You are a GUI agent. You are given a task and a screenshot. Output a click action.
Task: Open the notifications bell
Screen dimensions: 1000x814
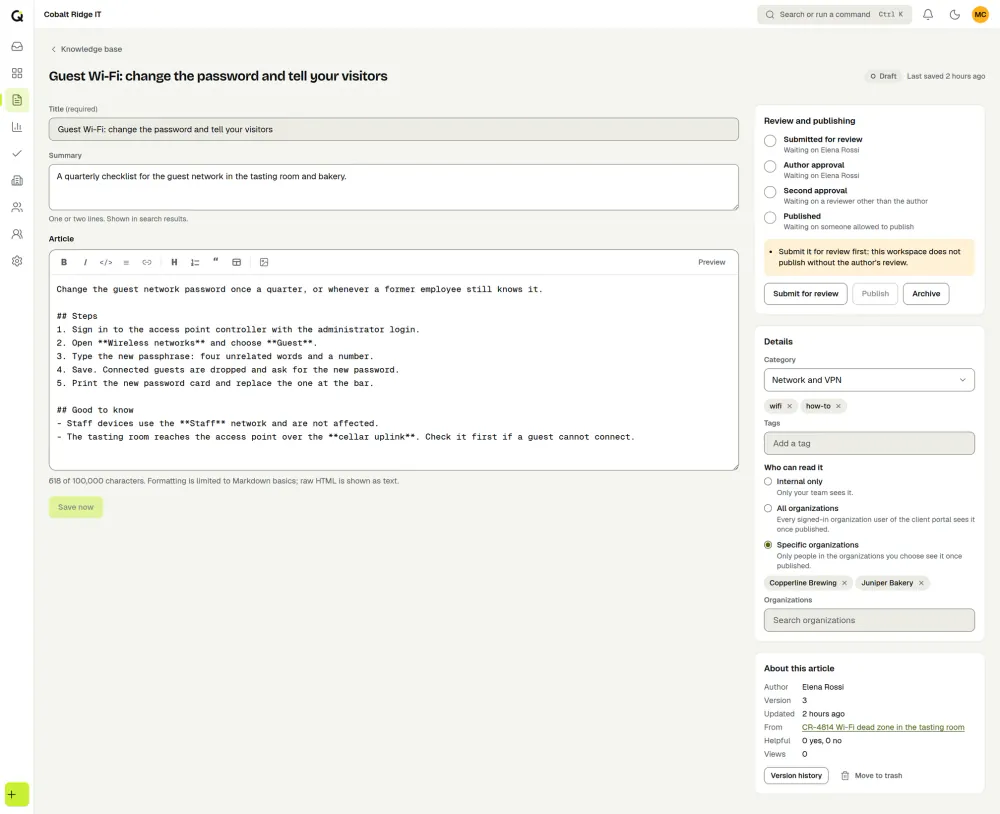tap(928, 15)
